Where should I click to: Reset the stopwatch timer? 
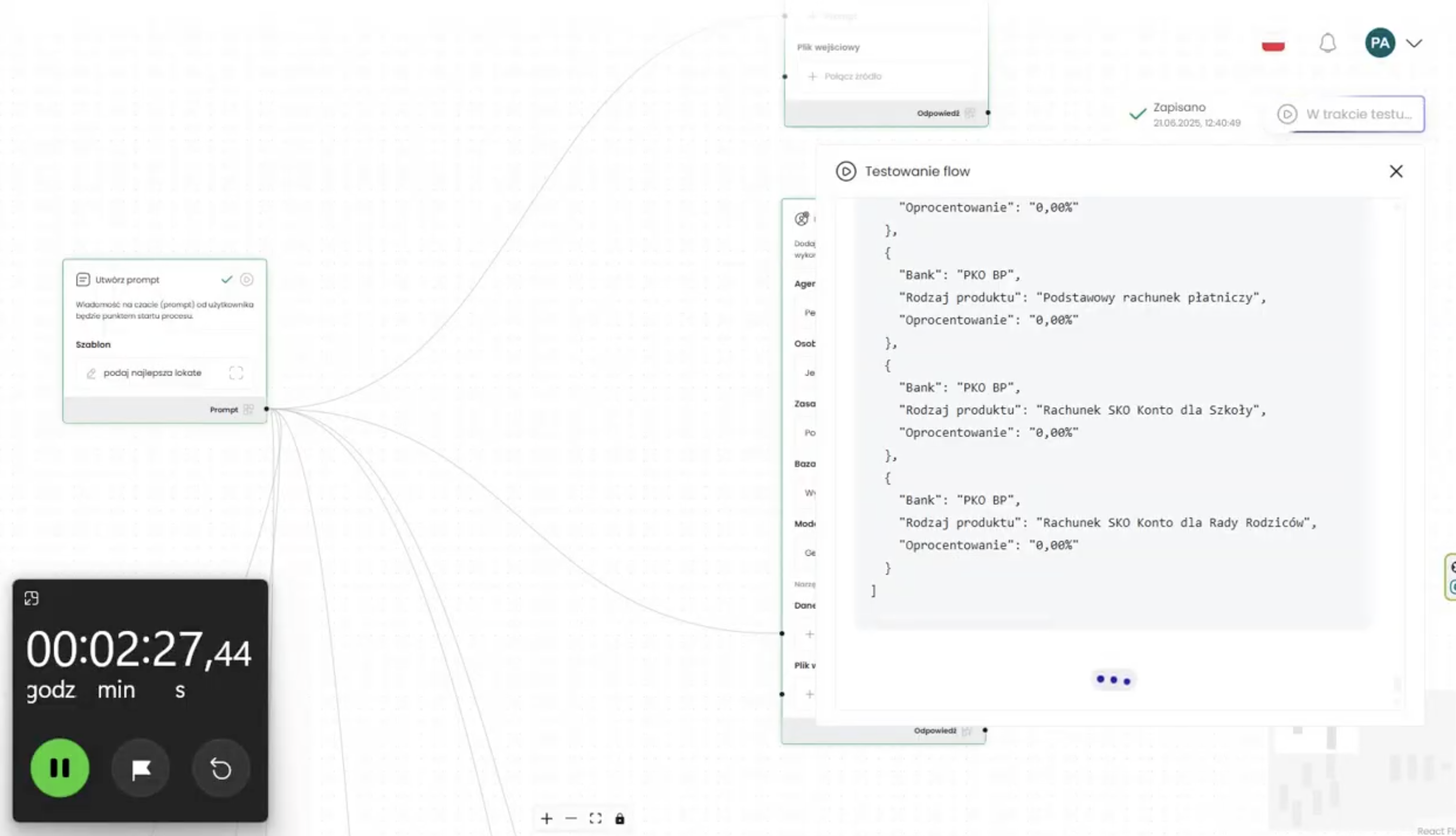tap(221, 769)
